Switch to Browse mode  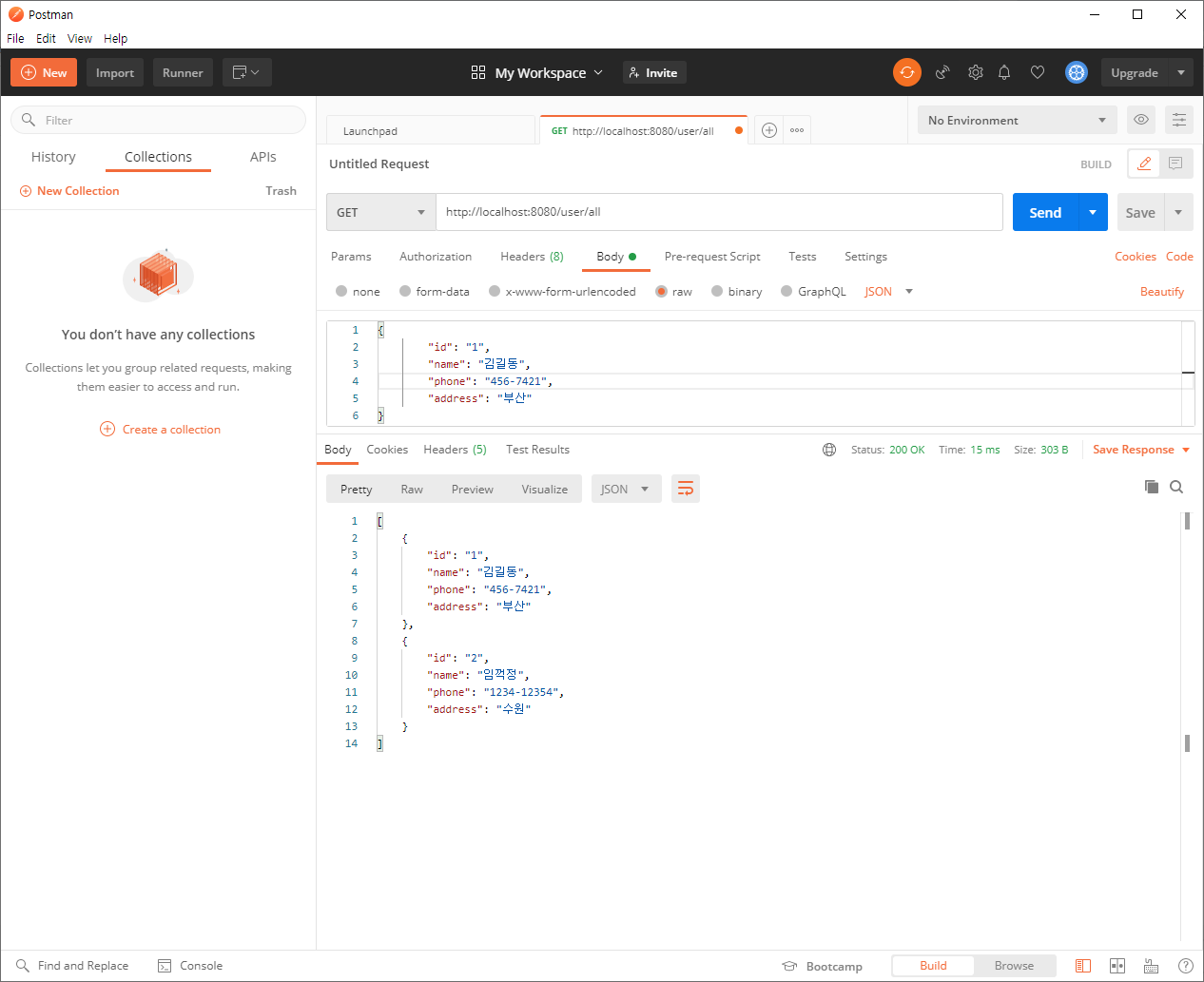tap(1014, 966)
